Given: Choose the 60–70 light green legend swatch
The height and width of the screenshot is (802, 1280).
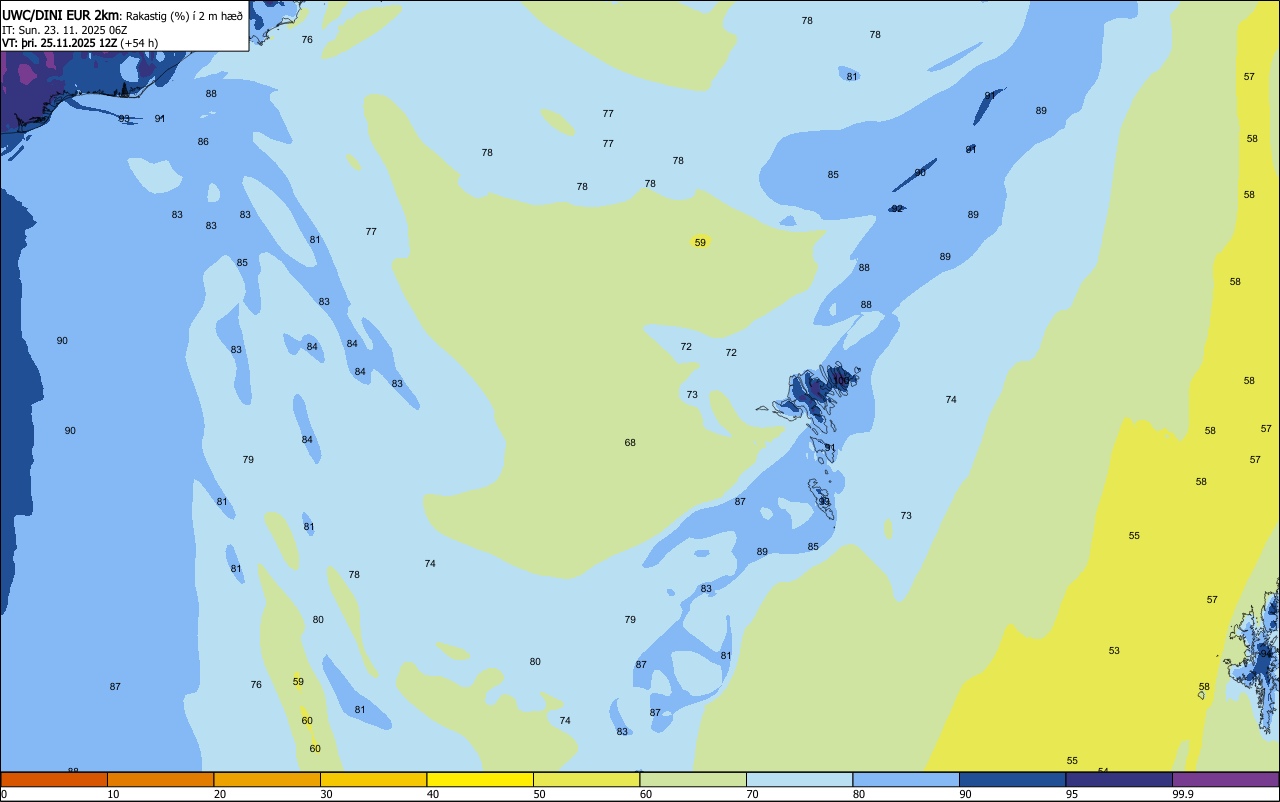Looking at the screenshot, I should 693,779.
